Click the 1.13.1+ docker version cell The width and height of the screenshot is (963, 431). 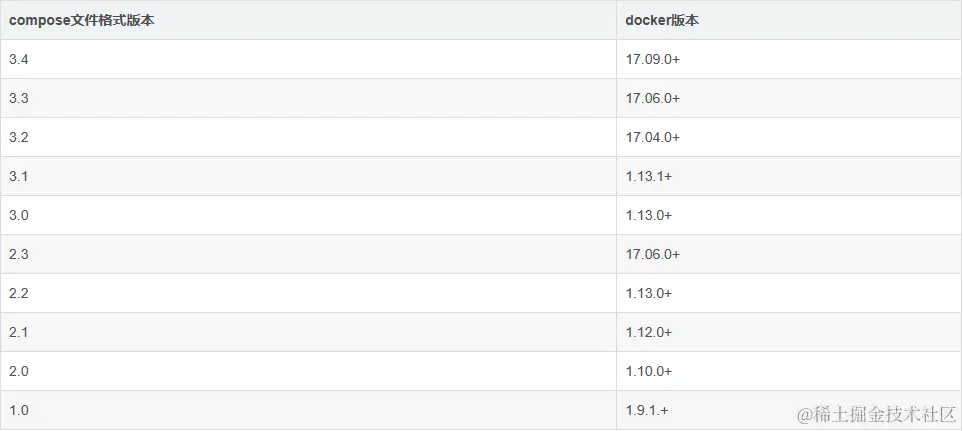pyautogui.click(x=789, y=176)
